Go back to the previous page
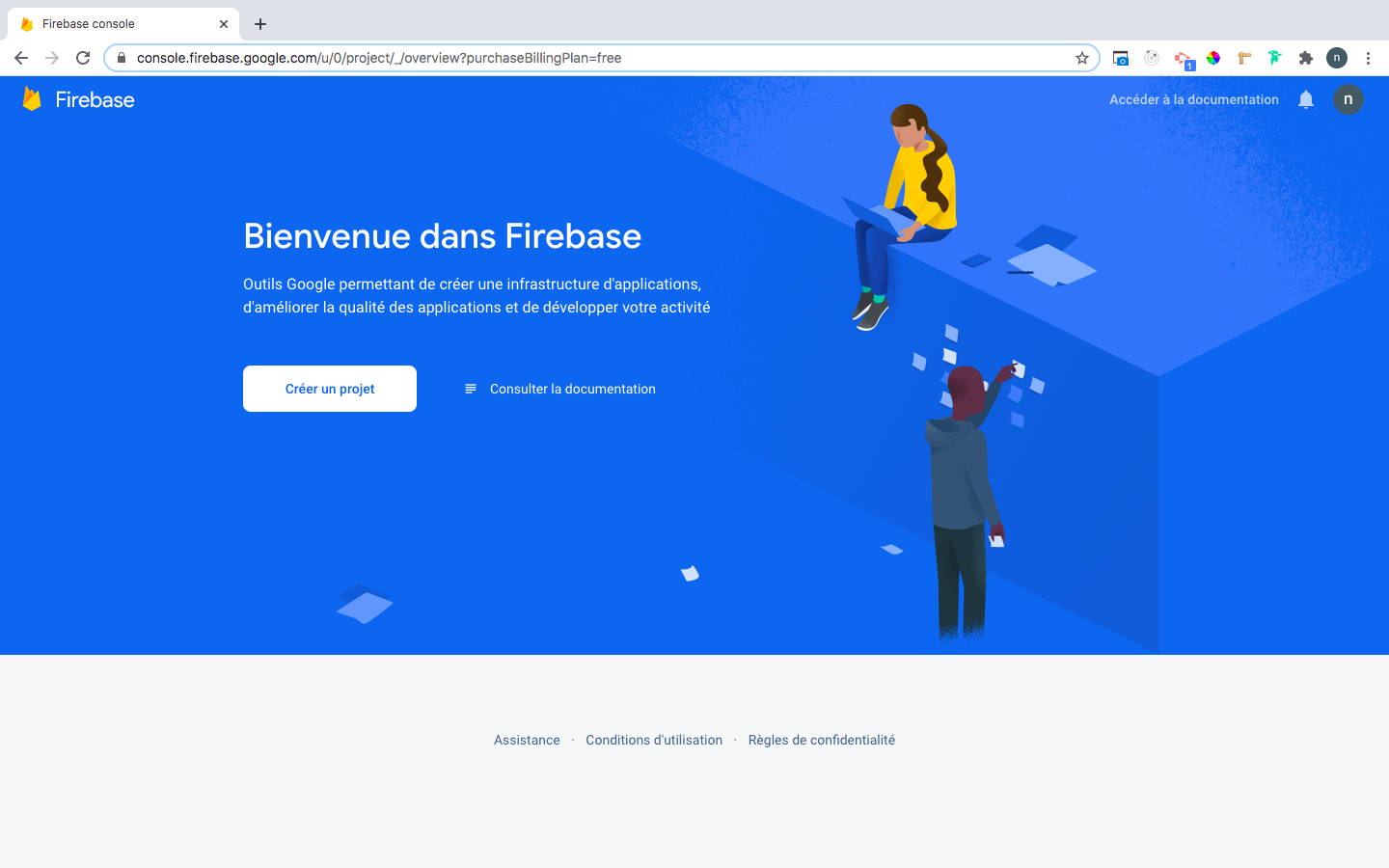1389x868 pixels. (x=21, y=58)
